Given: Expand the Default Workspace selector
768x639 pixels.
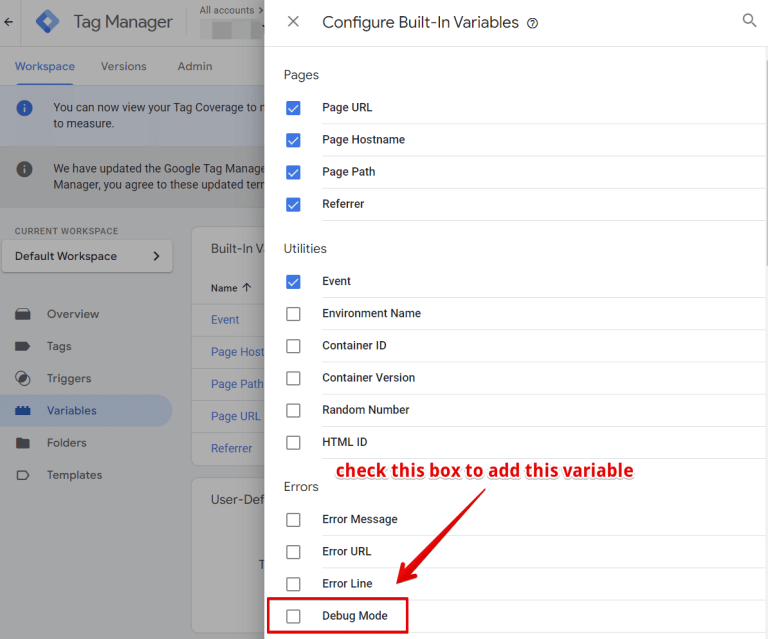Looking at the screenshot, I should click(87, 256).
